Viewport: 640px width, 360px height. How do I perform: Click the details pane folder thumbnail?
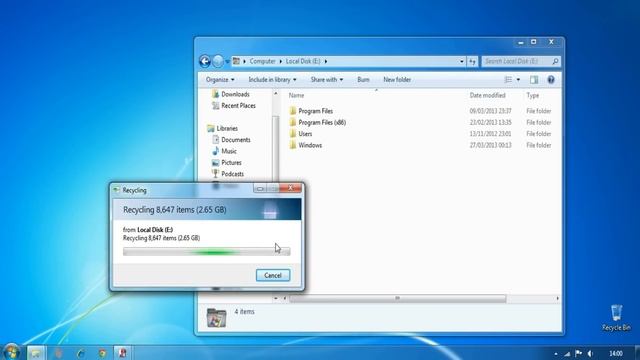click(216, 317)
